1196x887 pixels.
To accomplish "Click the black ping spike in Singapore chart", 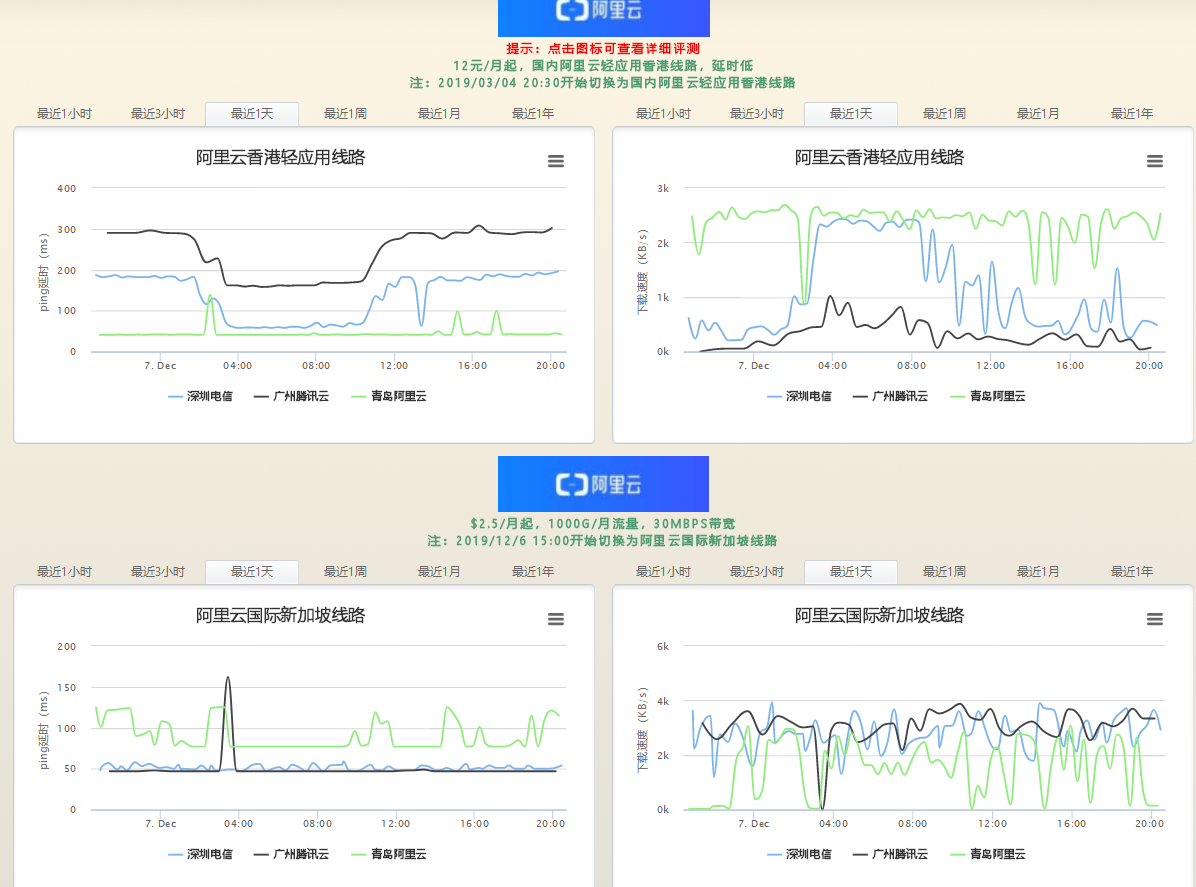I will (x=228, y=682).
